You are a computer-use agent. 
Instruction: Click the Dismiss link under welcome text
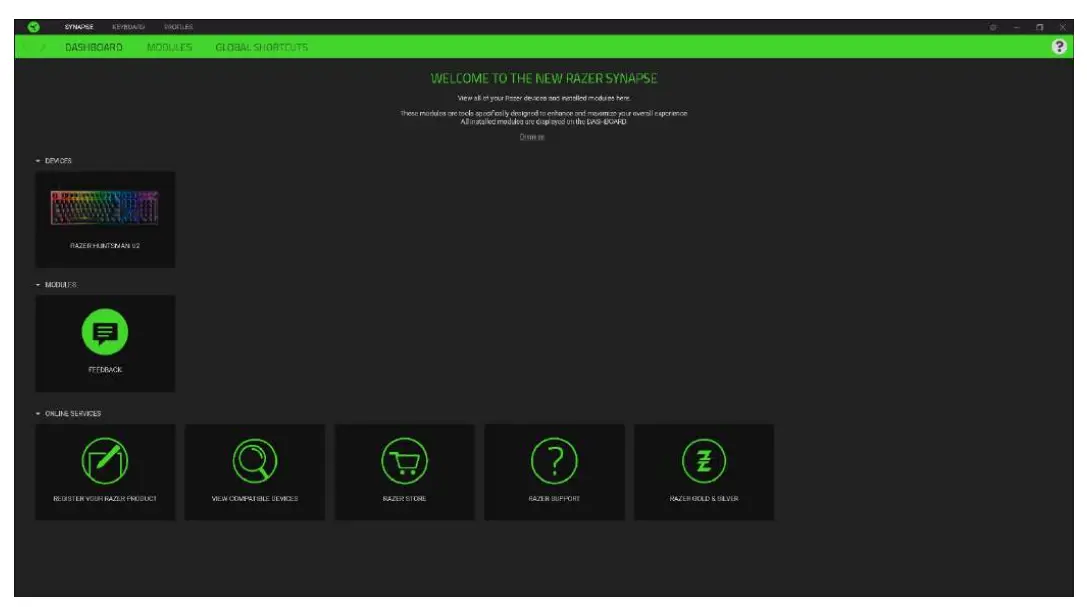pos(532,137)
